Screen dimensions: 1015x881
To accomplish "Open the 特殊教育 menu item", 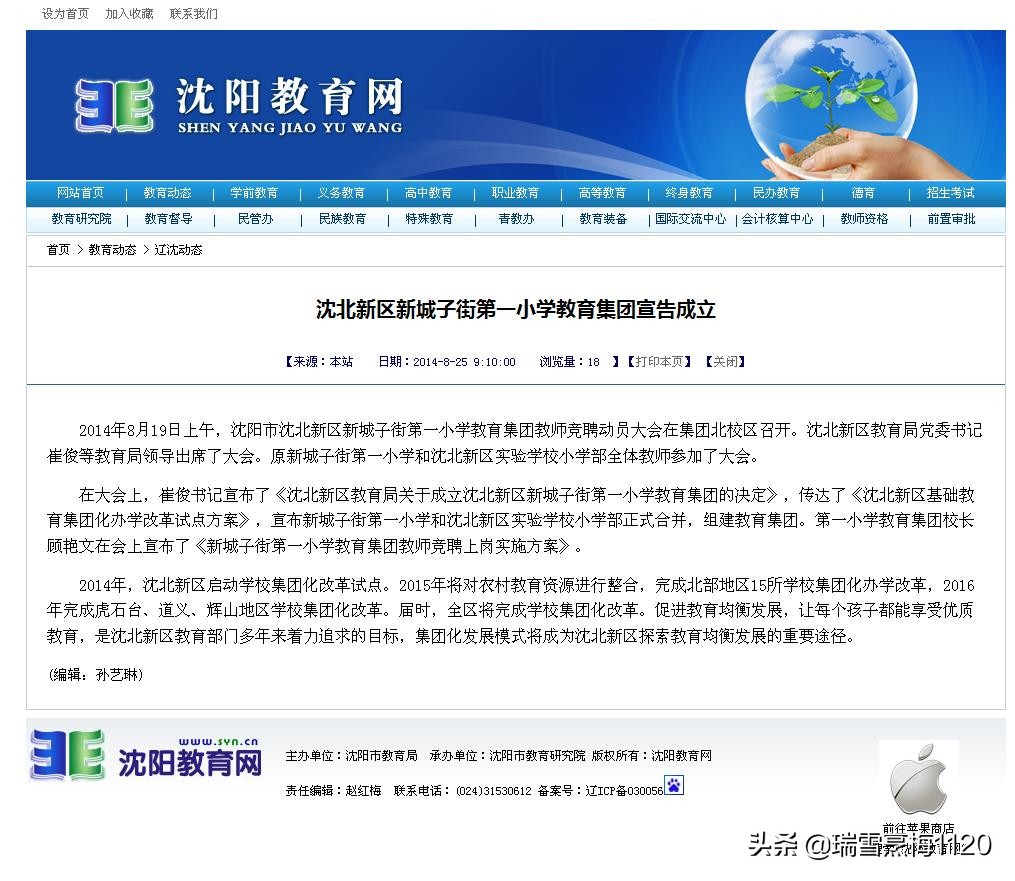I will [428, 219].
